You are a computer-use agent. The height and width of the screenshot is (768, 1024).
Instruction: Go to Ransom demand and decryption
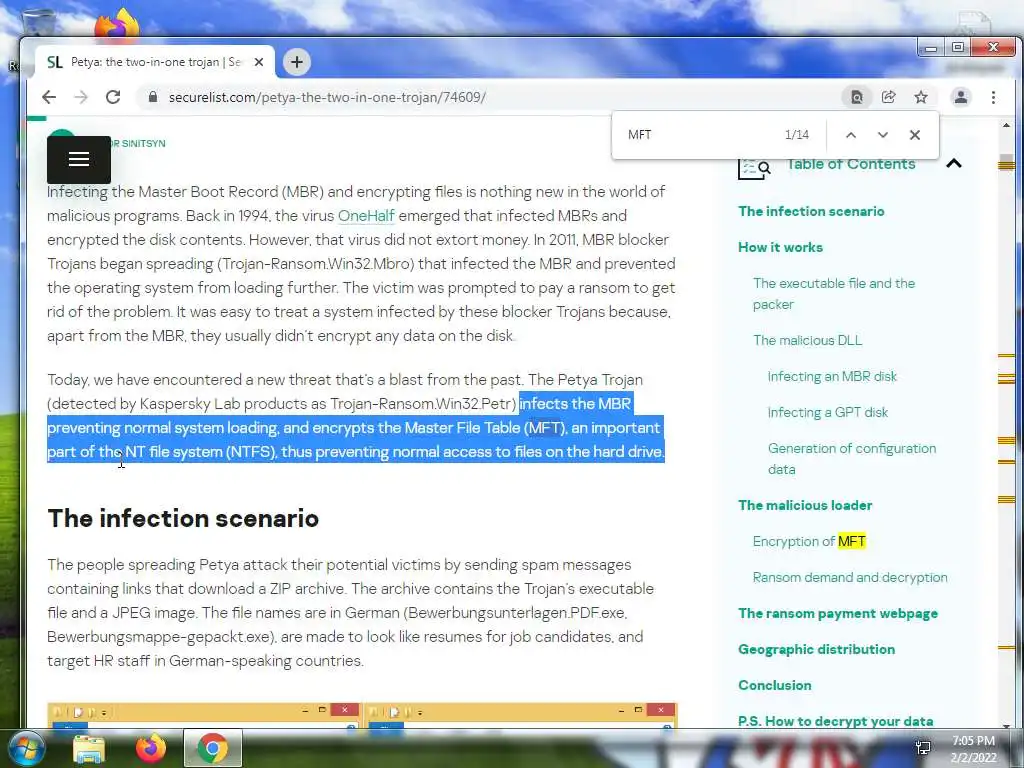(x=850, y=577)
